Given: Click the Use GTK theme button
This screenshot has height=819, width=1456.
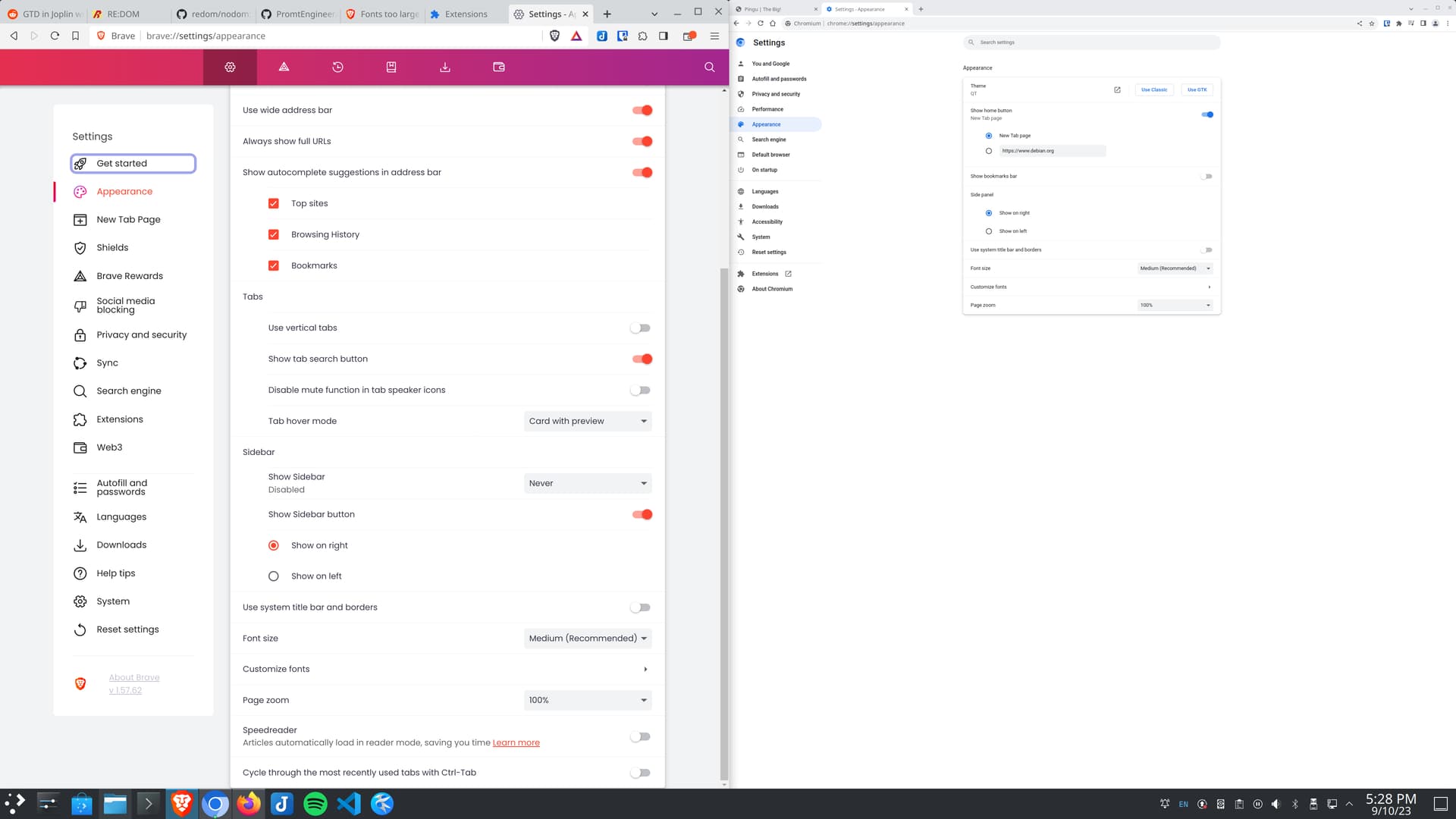Looking at the screenshot, I should coord(1197,89).
